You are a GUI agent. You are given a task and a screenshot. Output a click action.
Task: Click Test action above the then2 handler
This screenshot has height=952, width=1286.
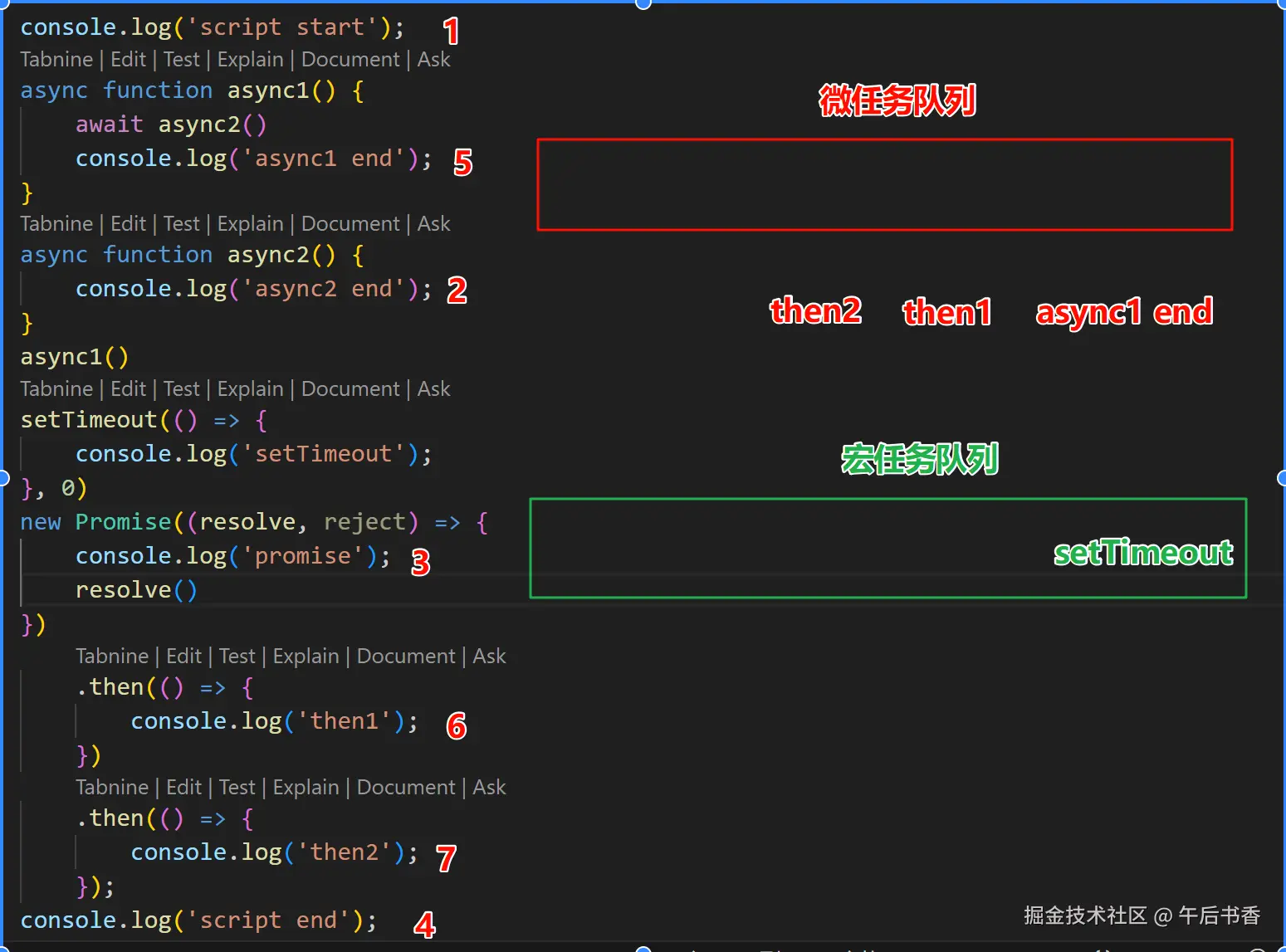click(237, 787)
